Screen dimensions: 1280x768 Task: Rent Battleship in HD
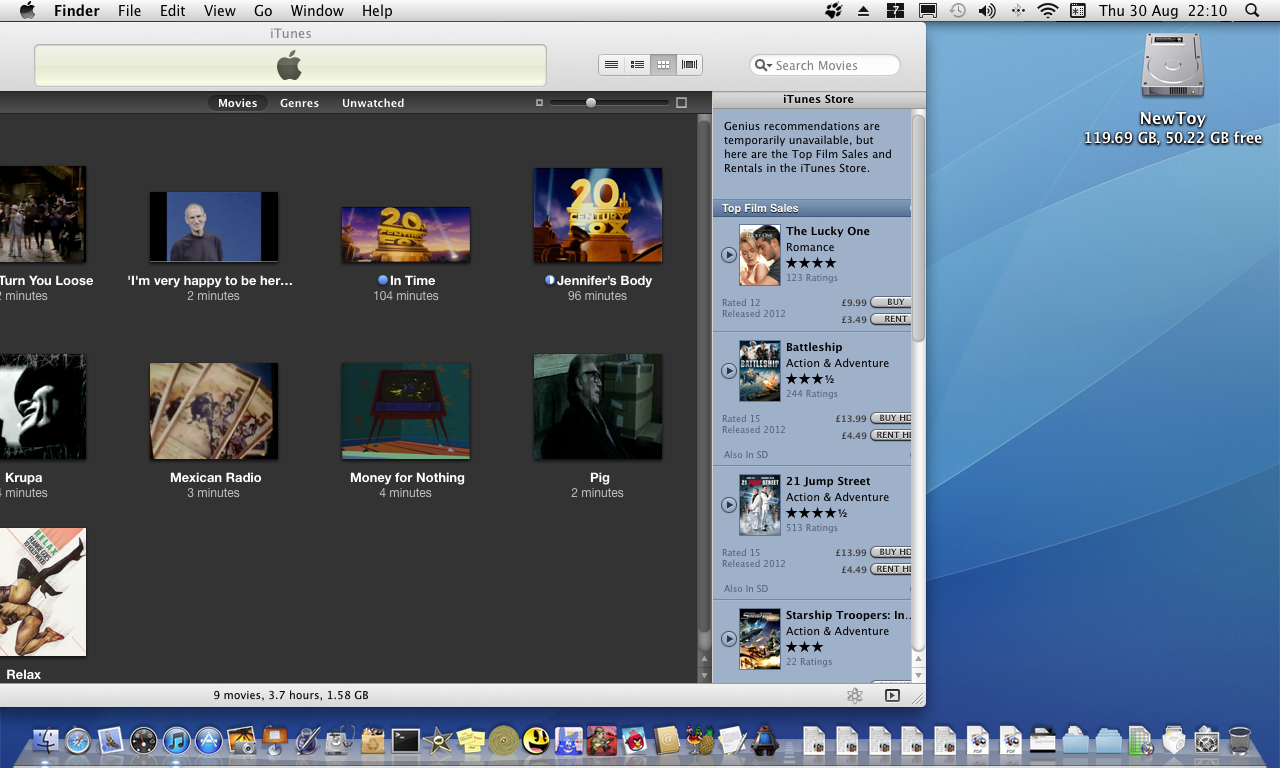pyautogui.click(x=891, y=436)
